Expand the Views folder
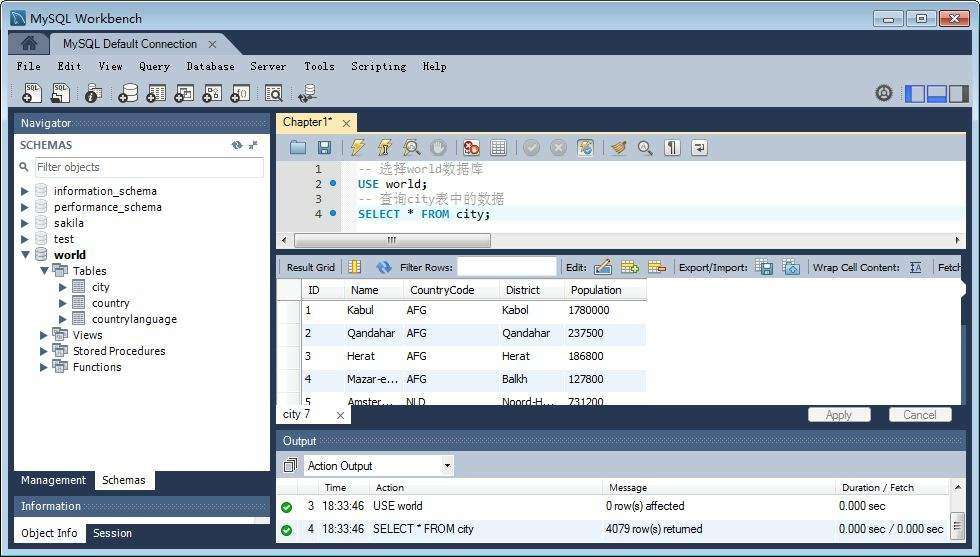This screenshot has width=980, height=557. [43, 335]
